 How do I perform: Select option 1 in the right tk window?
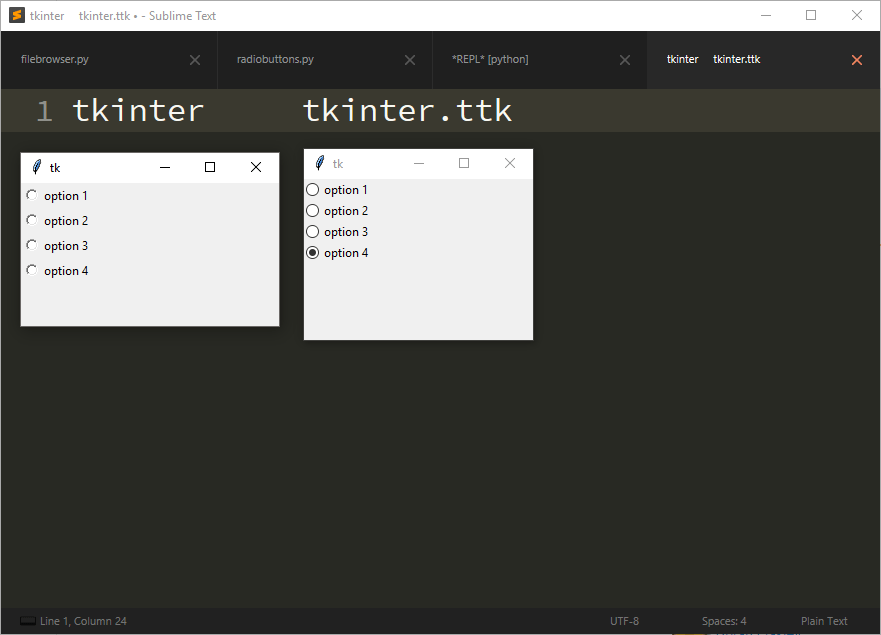(312, 189)
